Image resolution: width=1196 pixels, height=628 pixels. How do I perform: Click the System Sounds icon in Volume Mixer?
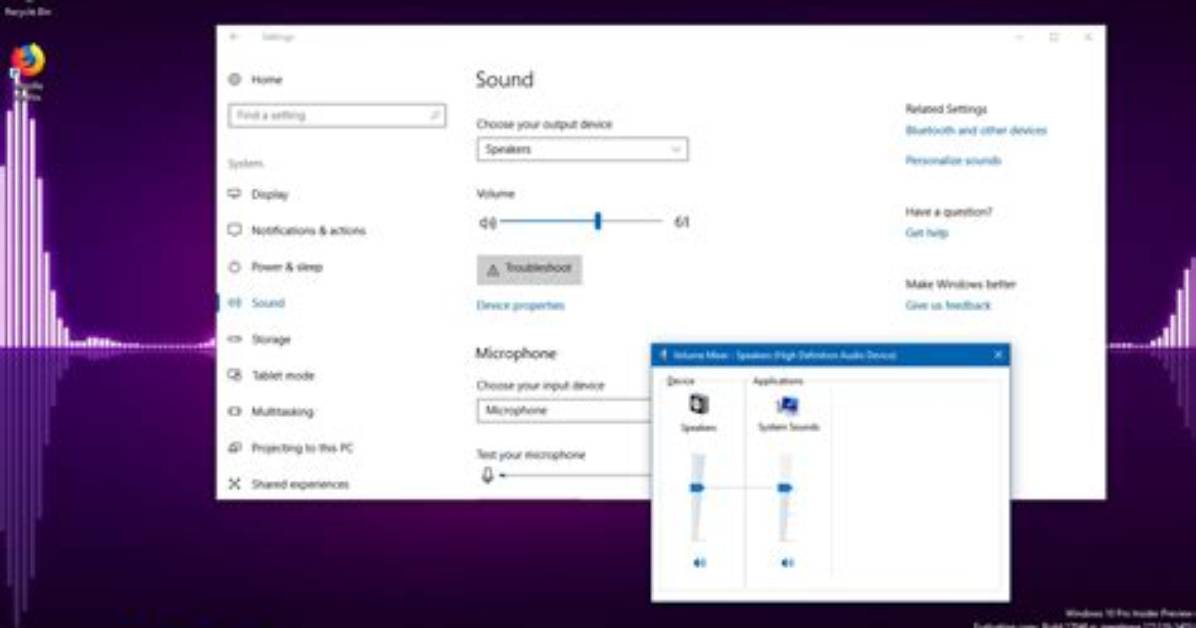coord(787,405)
